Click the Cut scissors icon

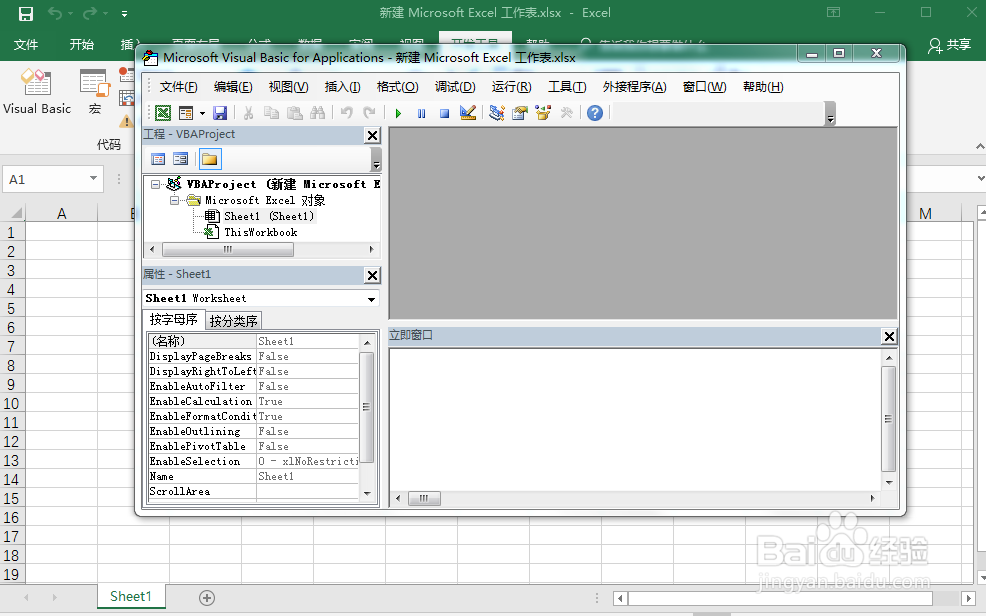248,113
